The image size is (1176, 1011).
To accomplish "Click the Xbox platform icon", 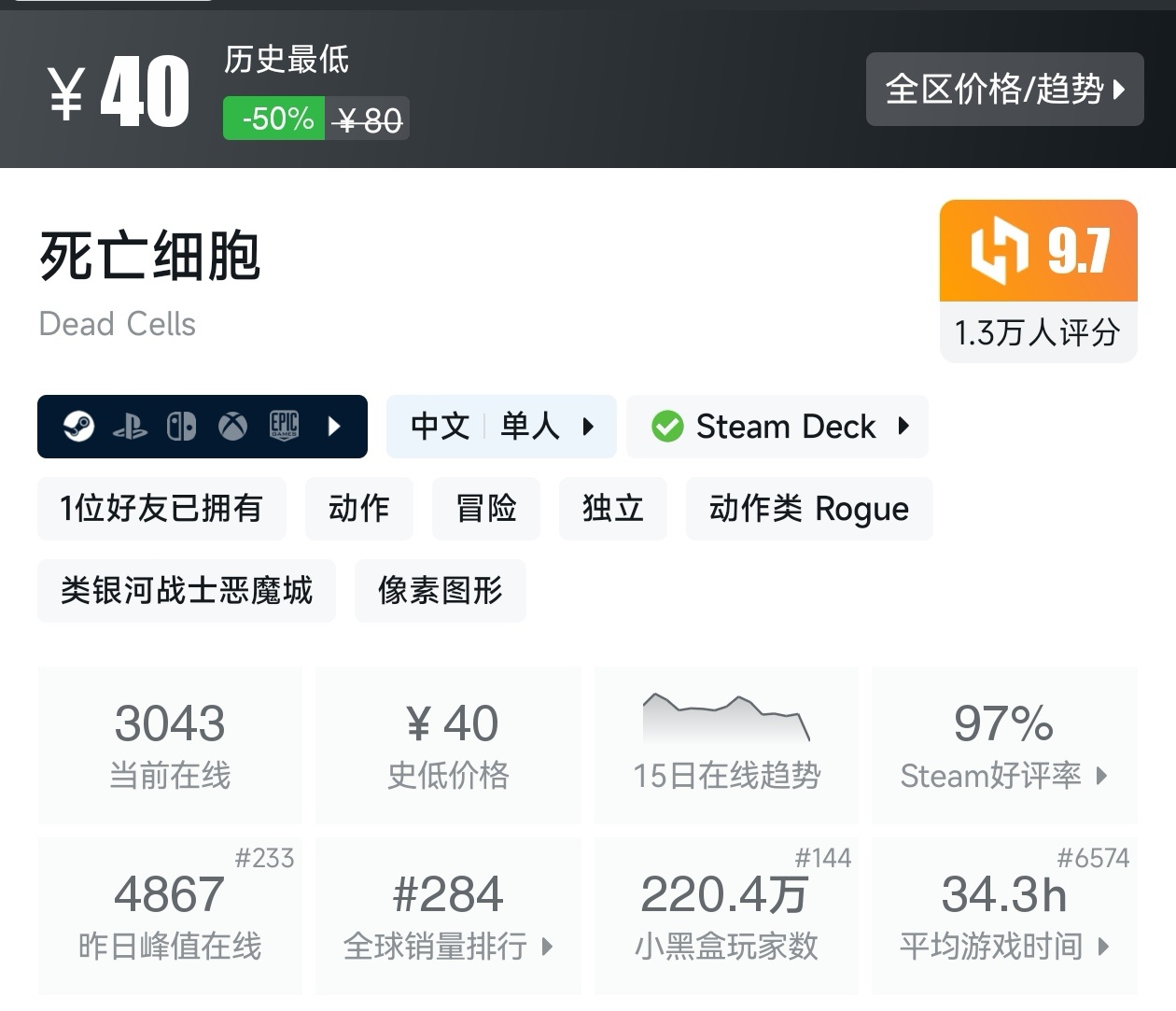I will [x=232, y=427].
